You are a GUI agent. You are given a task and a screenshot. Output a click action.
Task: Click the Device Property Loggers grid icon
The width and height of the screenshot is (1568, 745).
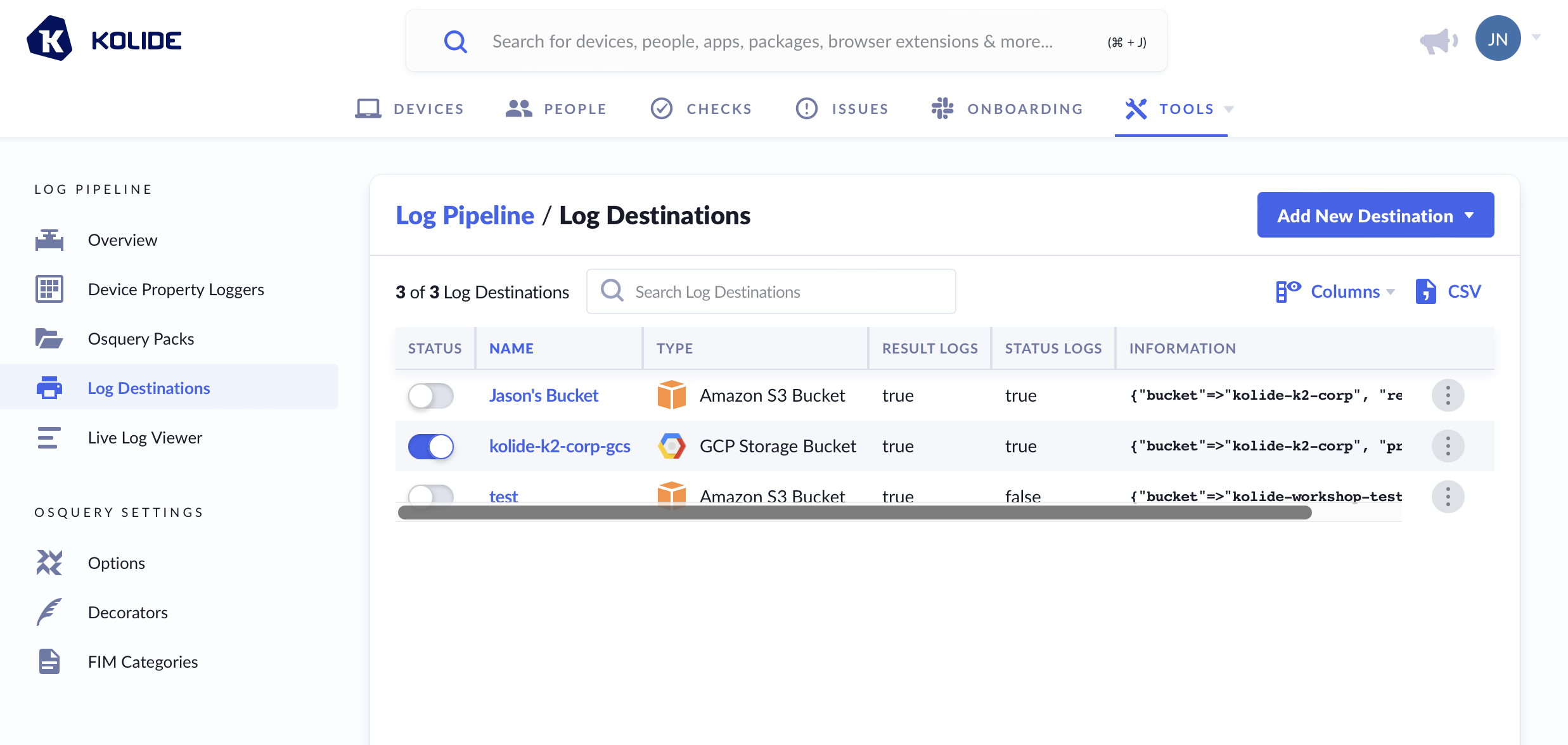coord(49,290)
